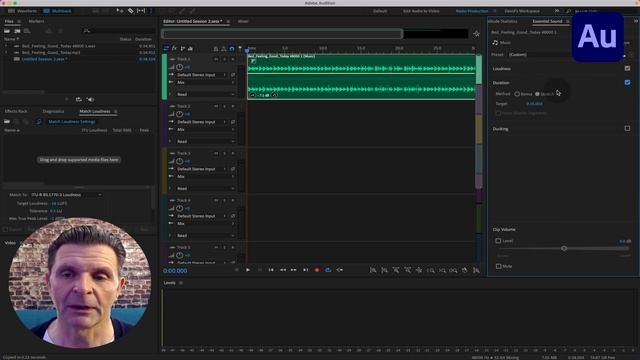640x360 pixels.
Task: Click the auto-play speaker icon in Files panel
Action: pyautogui.click(x=91, y=99)
